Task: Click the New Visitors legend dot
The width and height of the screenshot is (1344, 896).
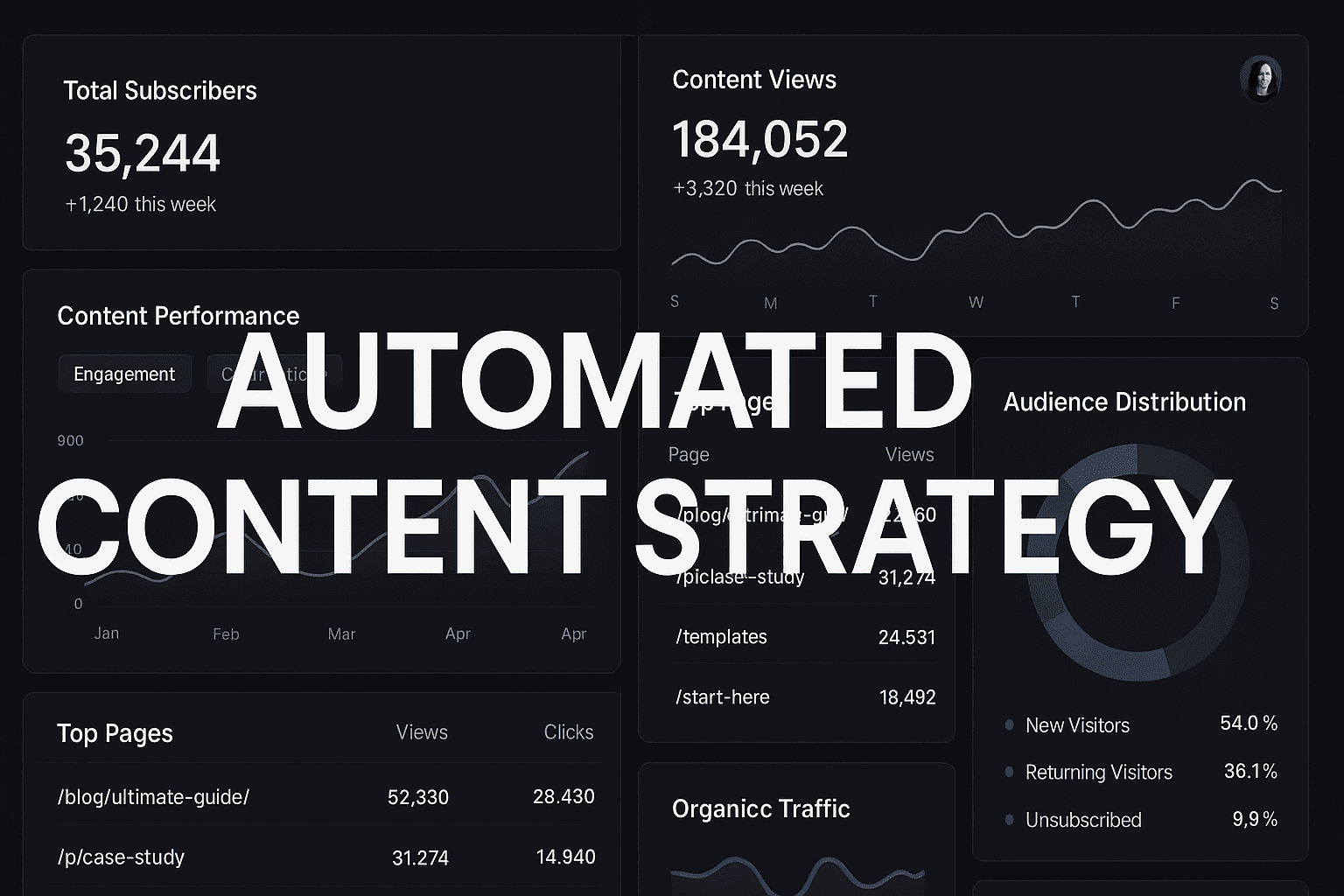Action: coord(1010,725)
